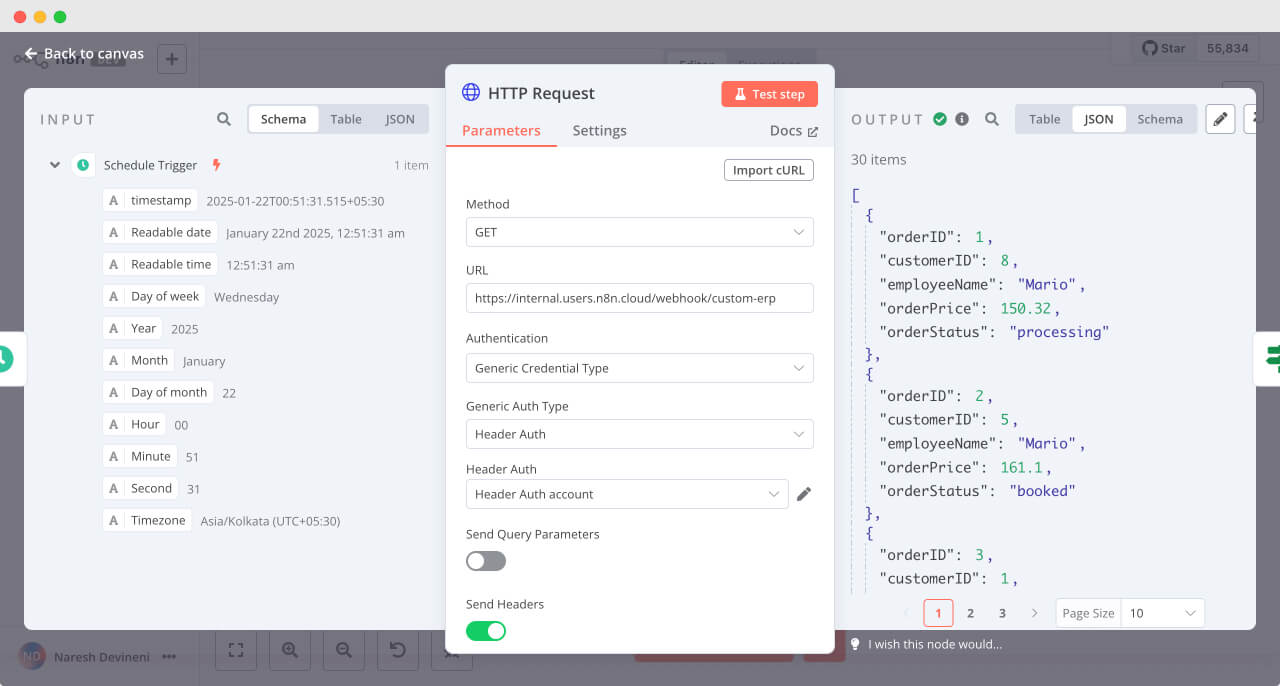Click the Back to canvas arrow
The image size is (1280, 686).
(31, 53)
